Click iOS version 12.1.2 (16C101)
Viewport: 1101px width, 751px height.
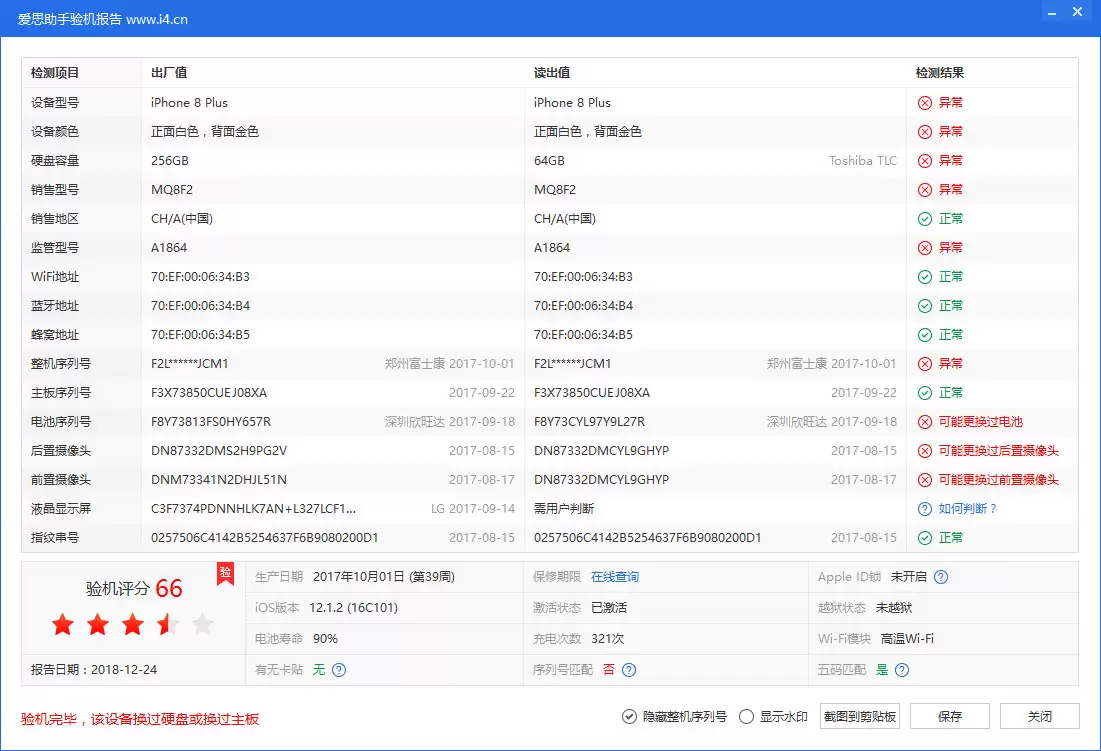[x=353, y=608]
